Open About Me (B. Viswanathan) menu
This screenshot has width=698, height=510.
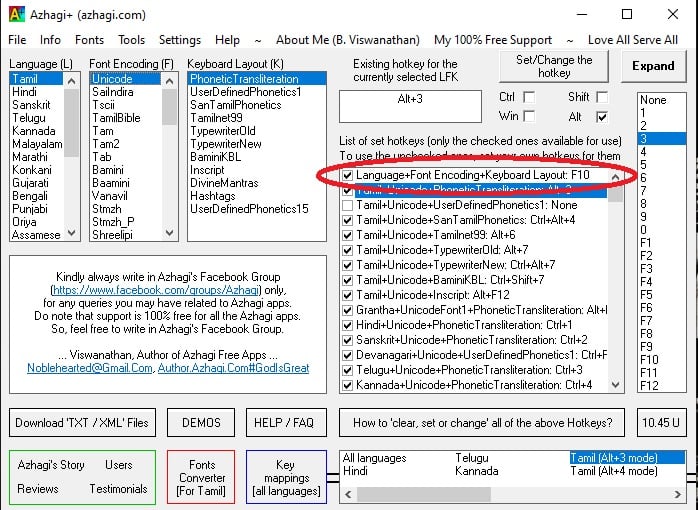pyautogui.click(x=348, y=40)
